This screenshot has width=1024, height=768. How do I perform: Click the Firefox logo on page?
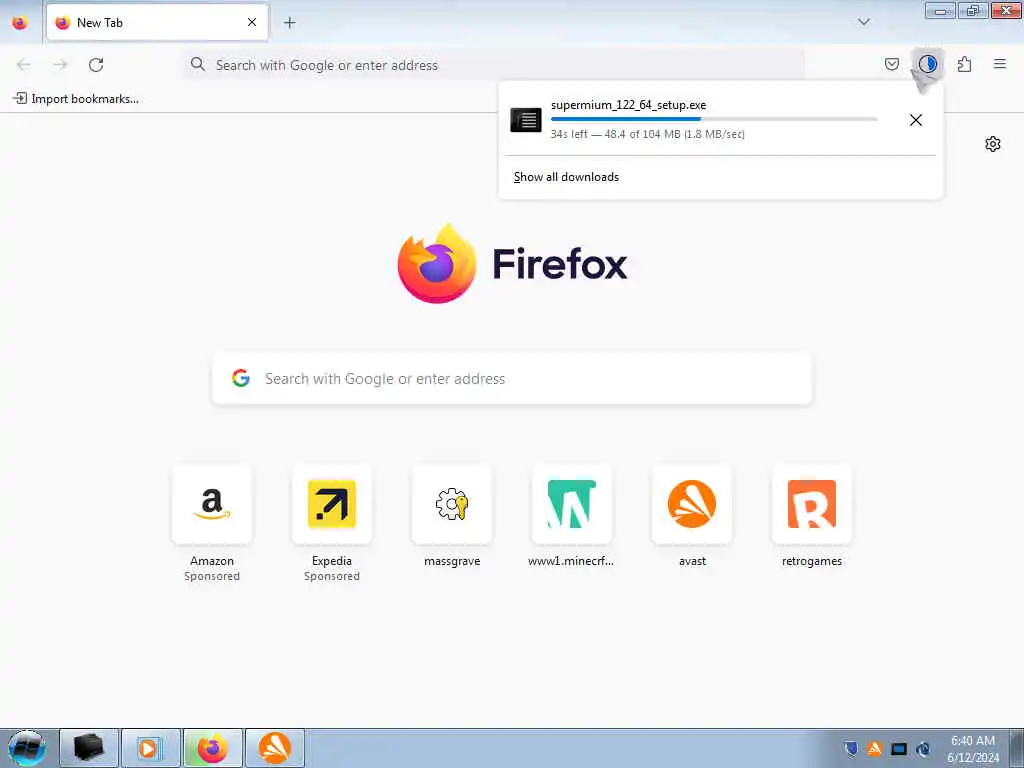coord(437,263)
